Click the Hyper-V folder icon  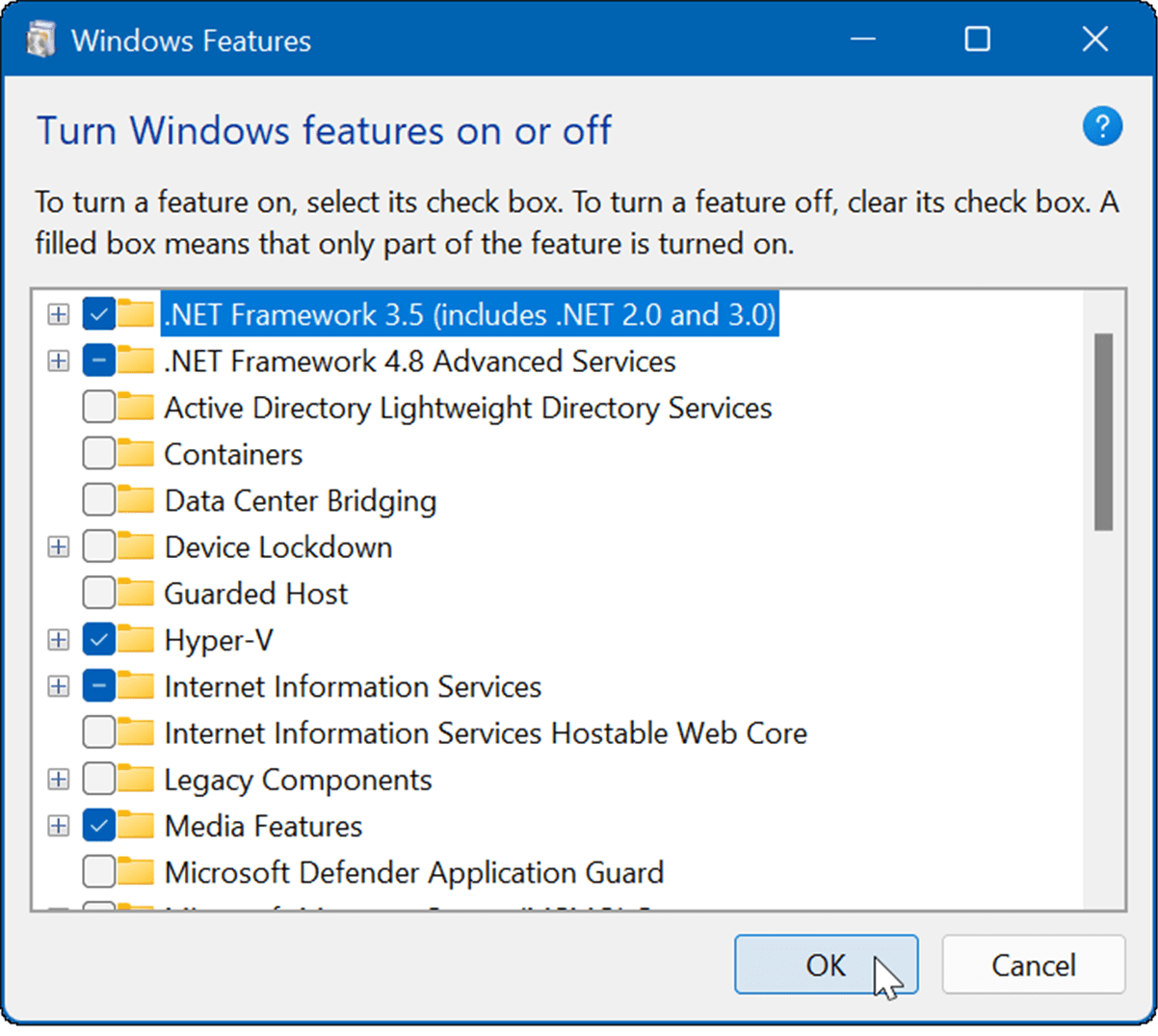(136, 640)
